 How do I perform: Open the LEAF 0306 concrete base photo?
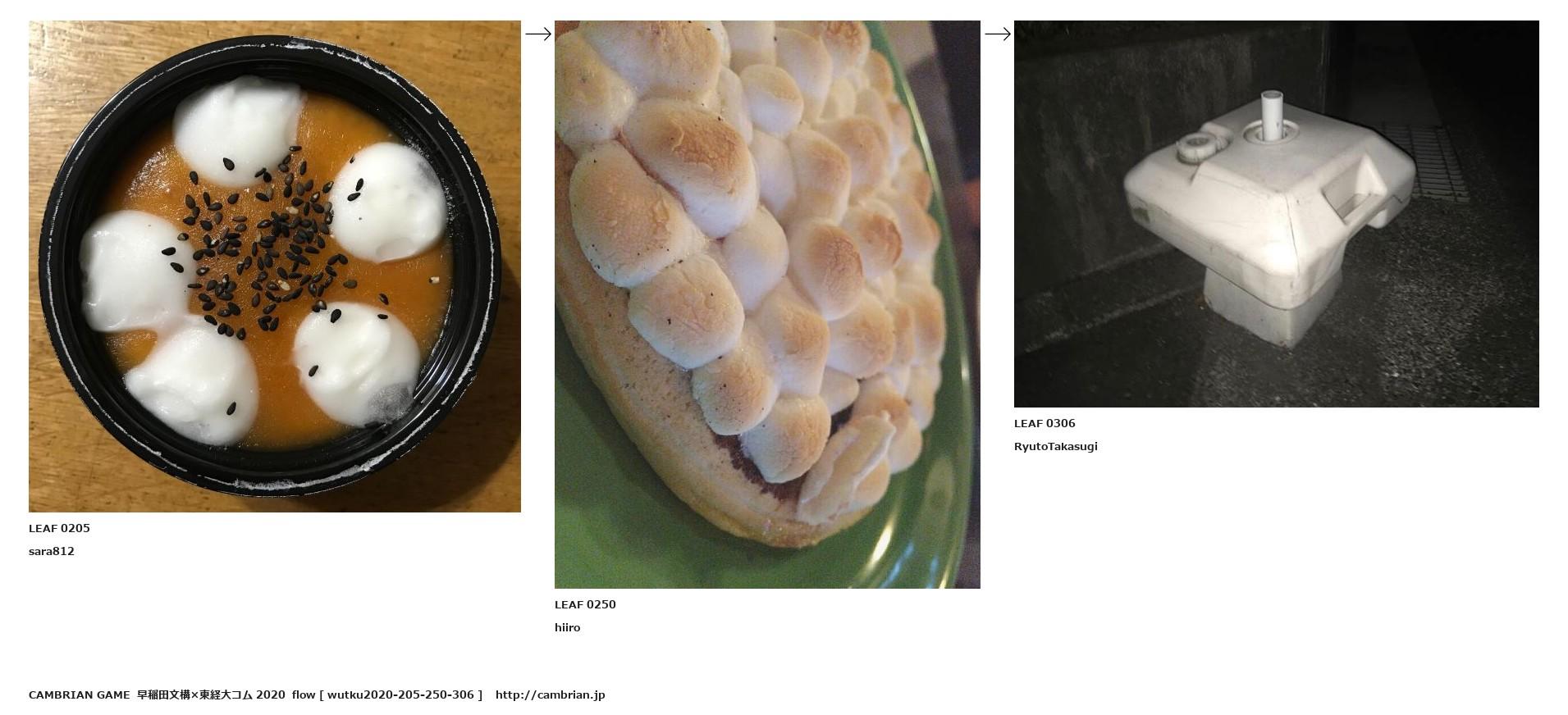[1277, 214]
